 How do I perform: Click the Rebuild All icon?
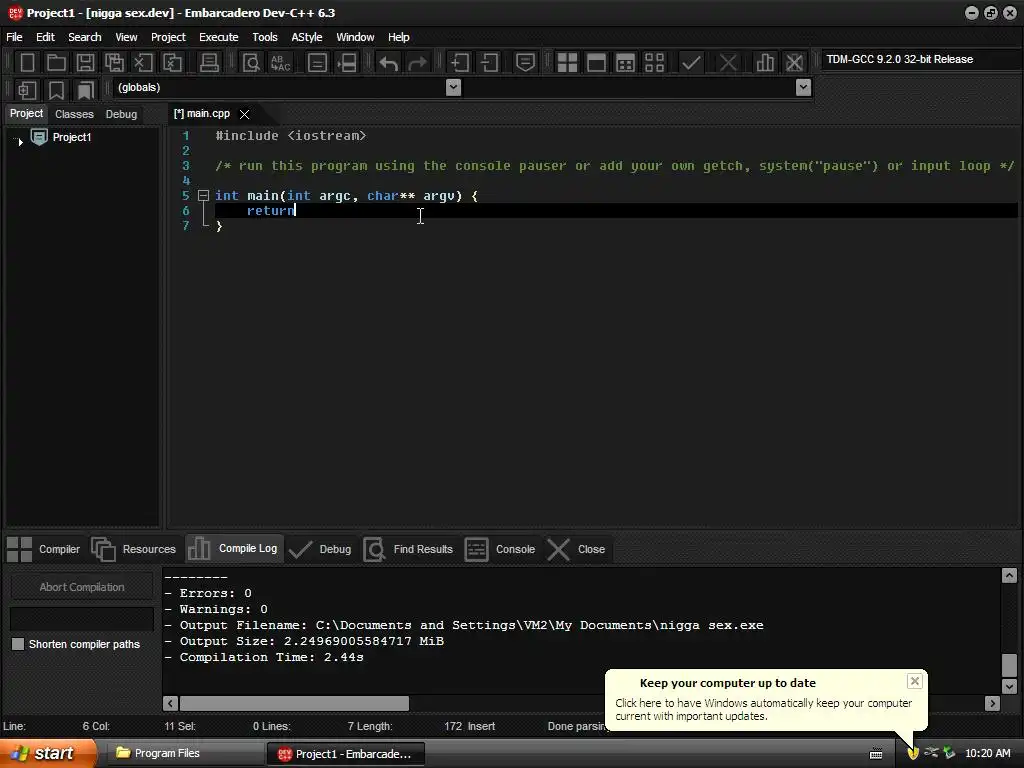point(654,63)
